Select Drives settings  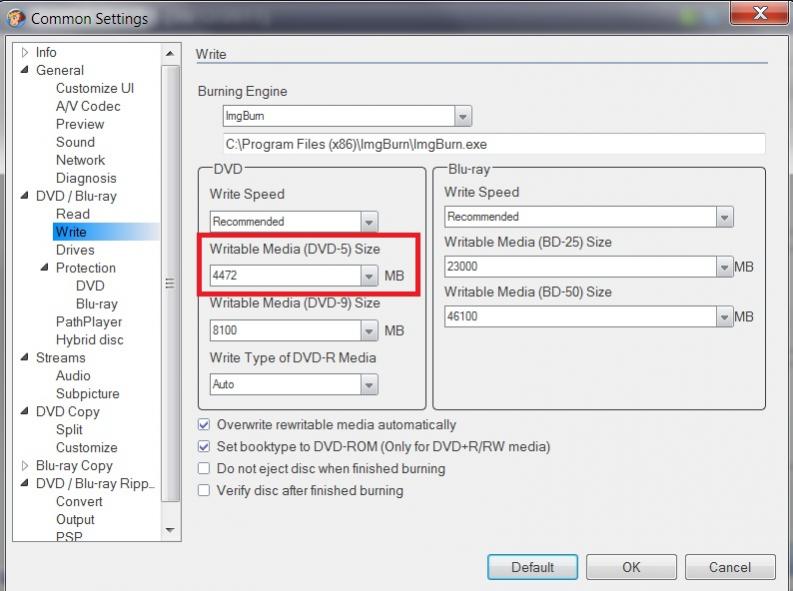coord(75,250)
